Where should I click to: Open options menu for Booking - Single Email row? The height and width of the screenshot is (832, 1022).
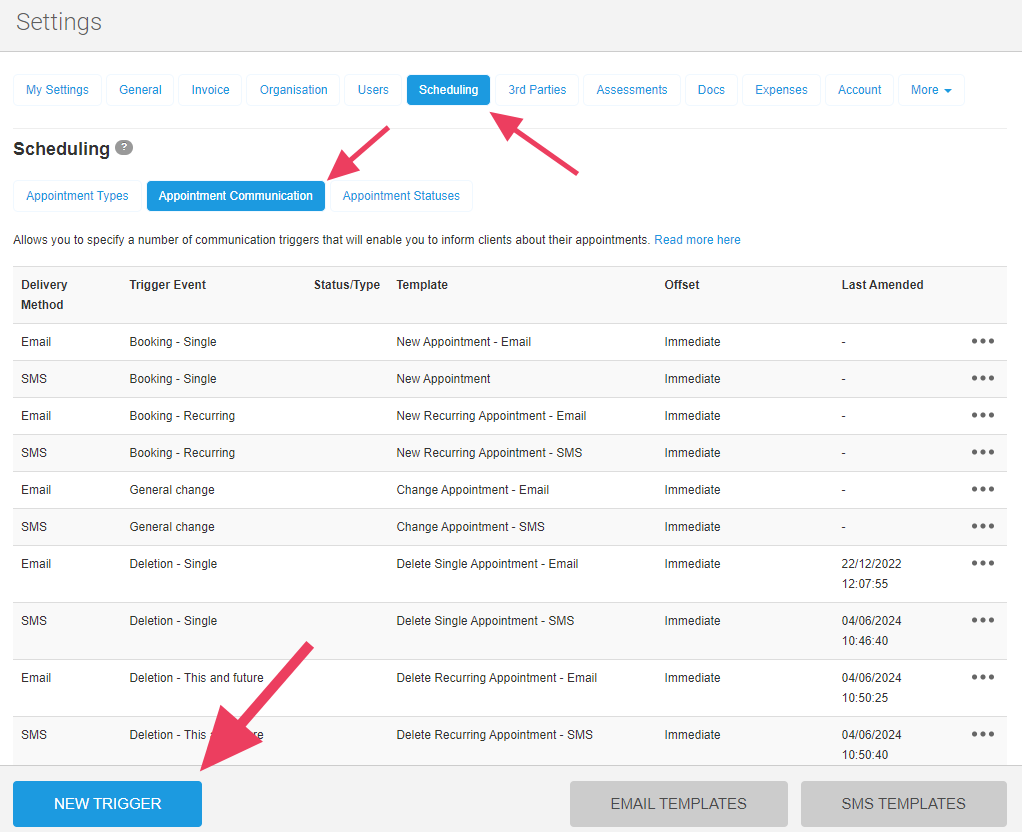pos(982,341)
